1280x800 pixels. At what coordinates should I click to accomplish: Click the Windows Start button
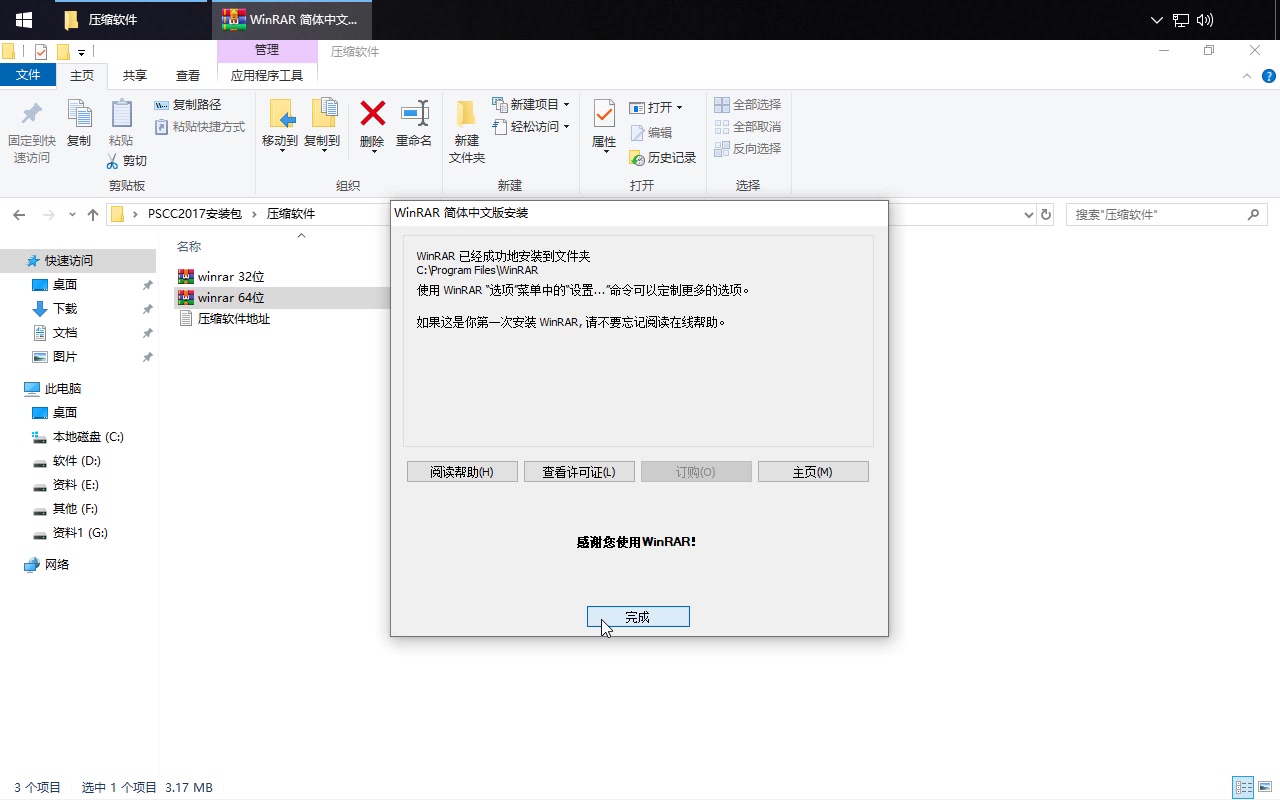[x=23, y=20]
